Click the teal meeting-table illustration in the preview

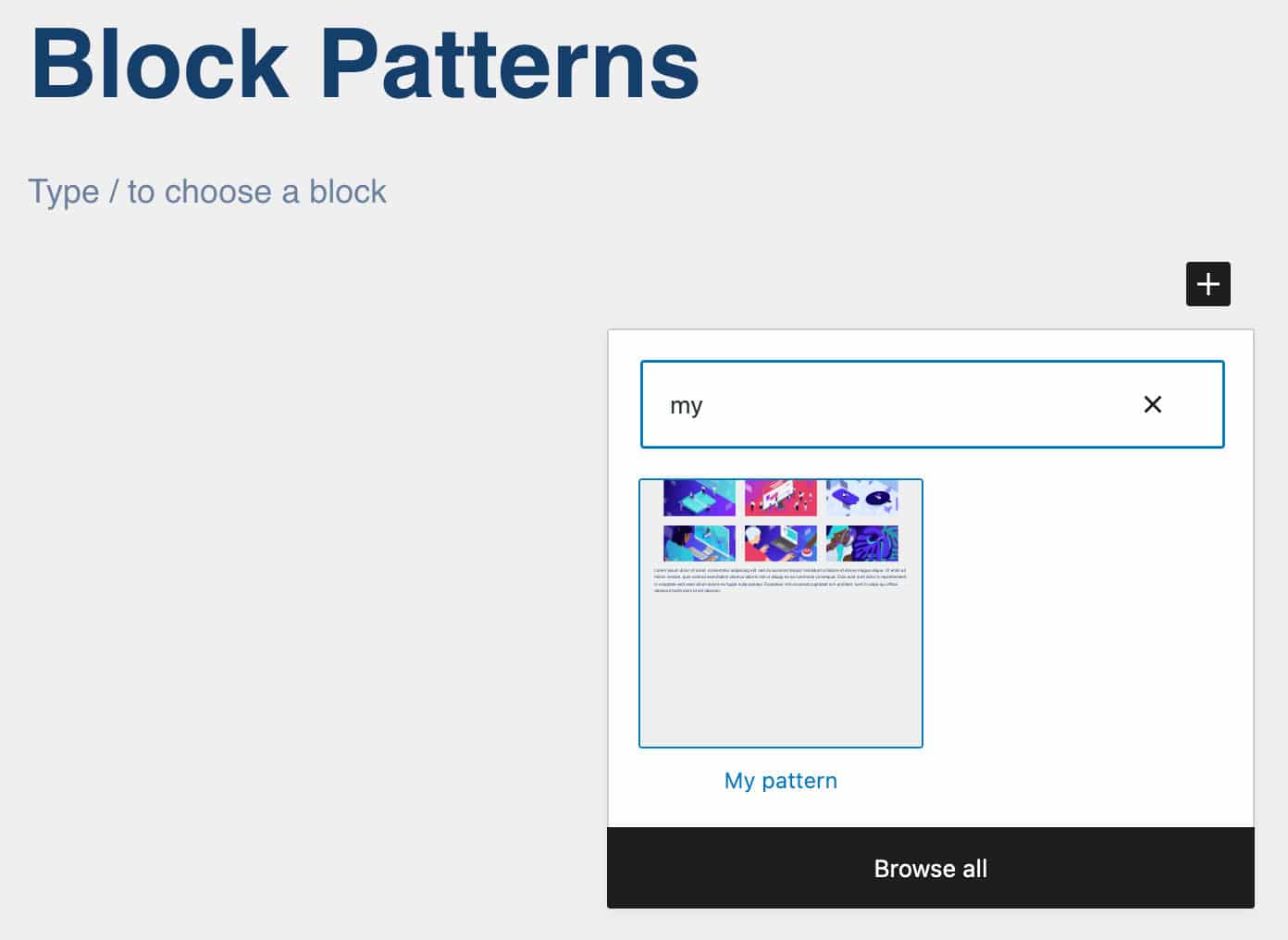coord(699,497)
